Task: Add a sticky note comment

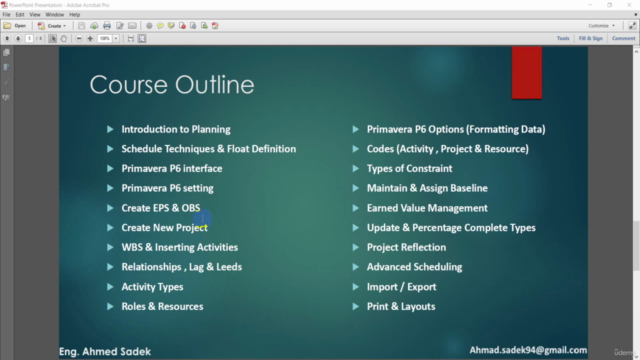Action: click(x=160, y=26)
